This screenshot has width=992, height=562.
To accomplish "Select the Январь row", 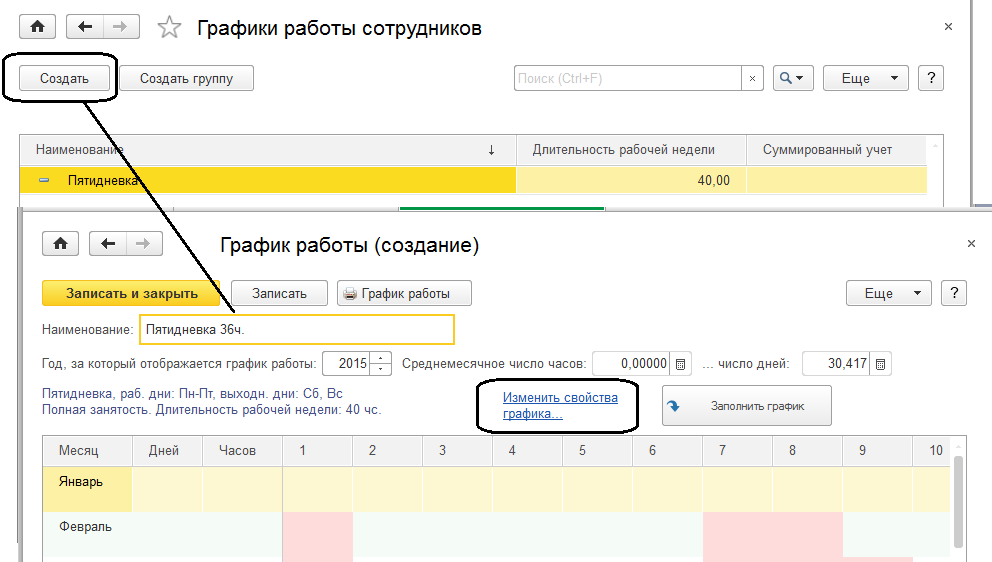I will [x=497, y=489].
